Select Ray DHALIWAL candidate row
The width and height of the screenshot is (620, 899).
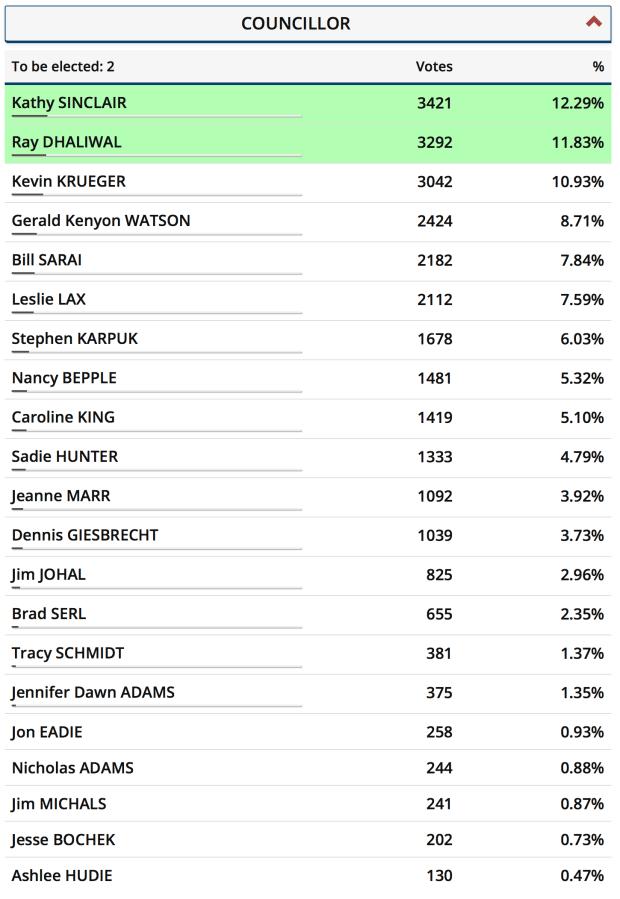(x=66, y=142)
